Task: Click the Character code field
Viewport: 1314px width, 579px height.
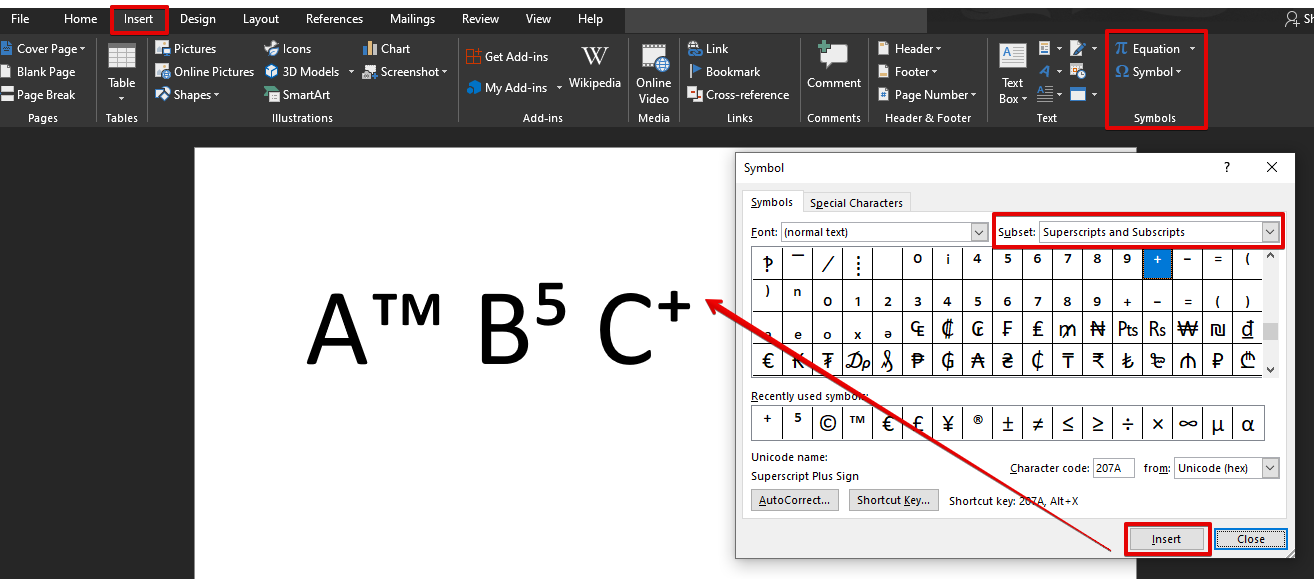Action: tap(1113, 468)
